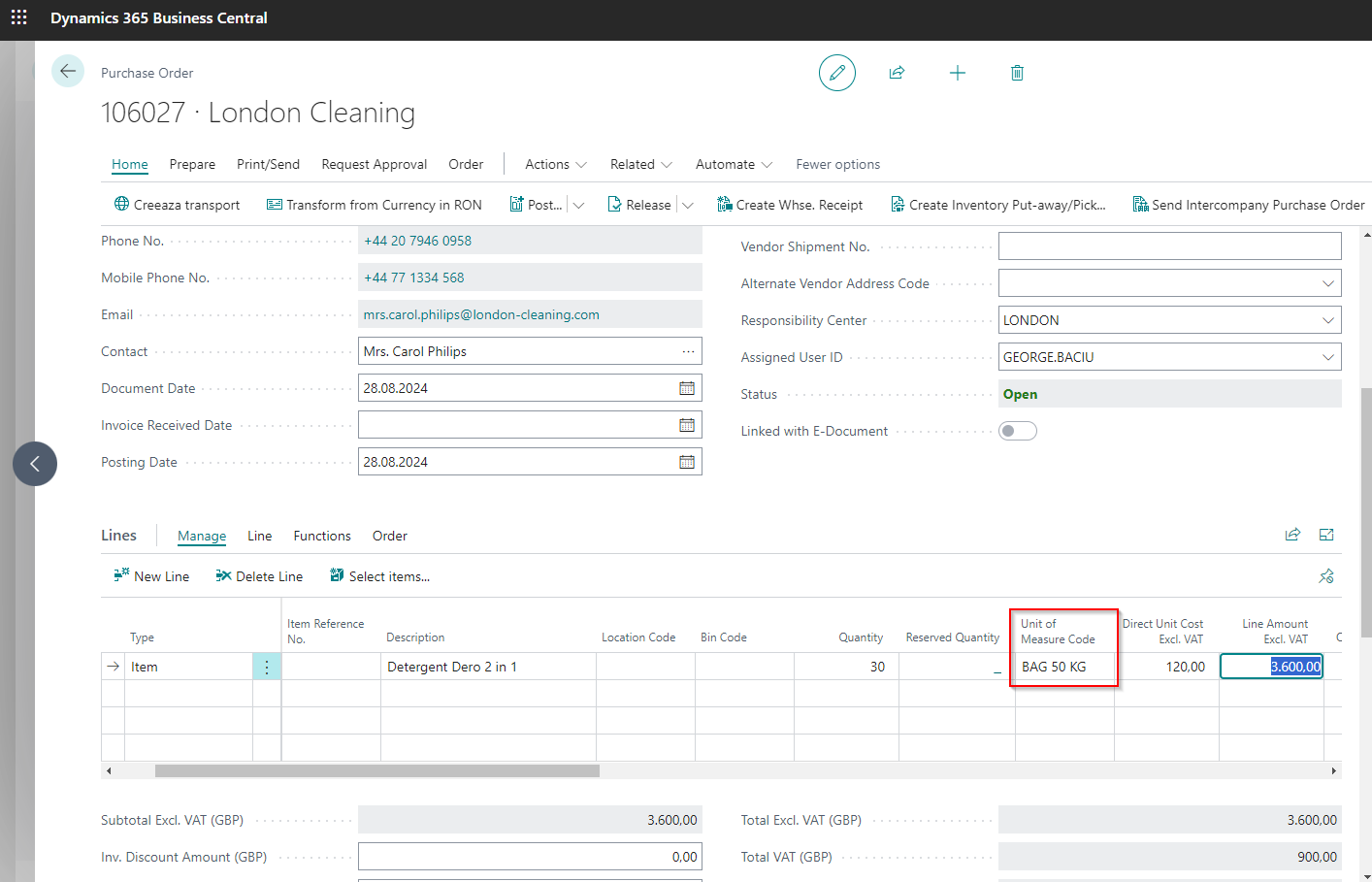Viewport: 1372px width, 882px height.
Task: Click Description cell Detergent Dero 2 in 1
Action: tap(488, 667)
